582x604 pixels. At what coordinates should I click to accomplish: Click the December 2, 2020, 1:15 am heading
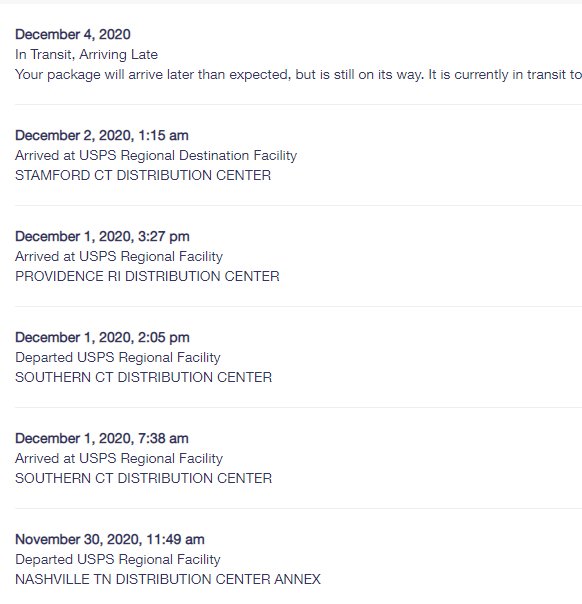[x=102, y=136]
